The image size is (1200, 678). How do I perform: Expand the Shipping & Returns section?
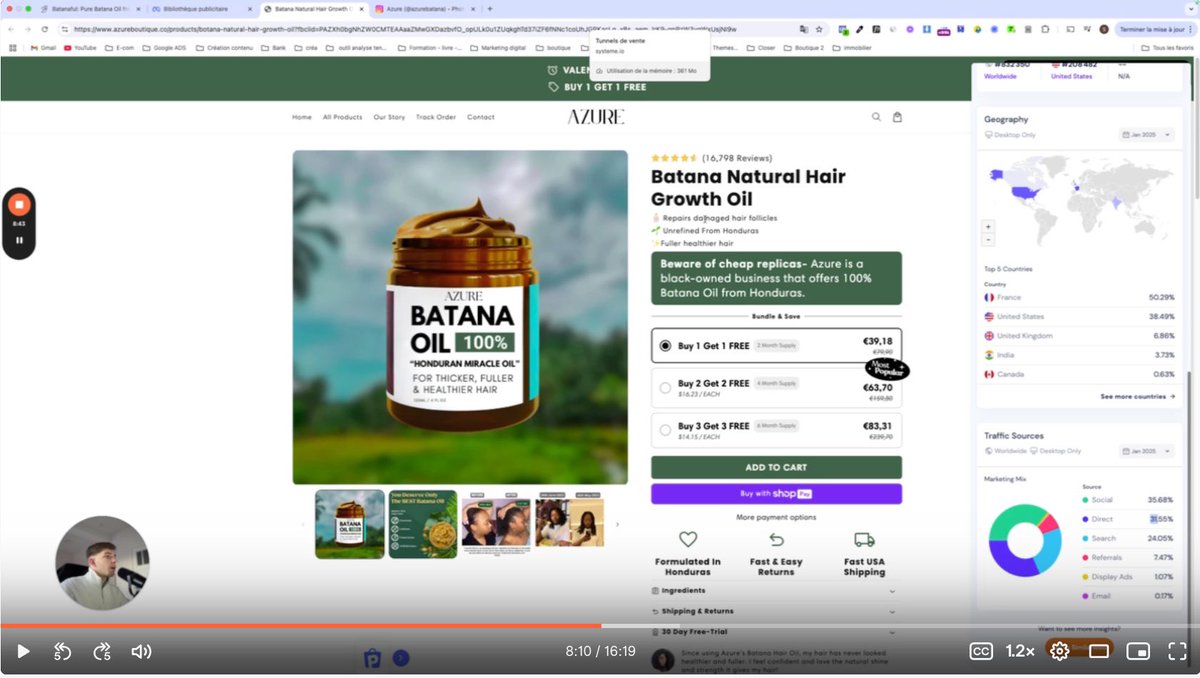click(776, 611)
